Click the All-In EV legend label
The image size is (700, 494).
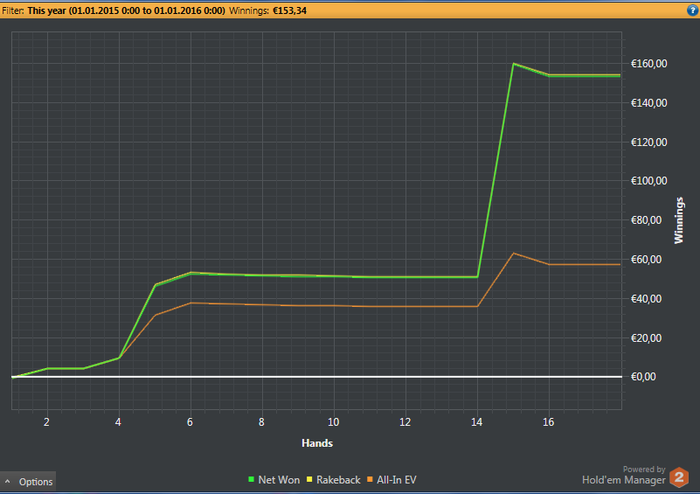396,480
